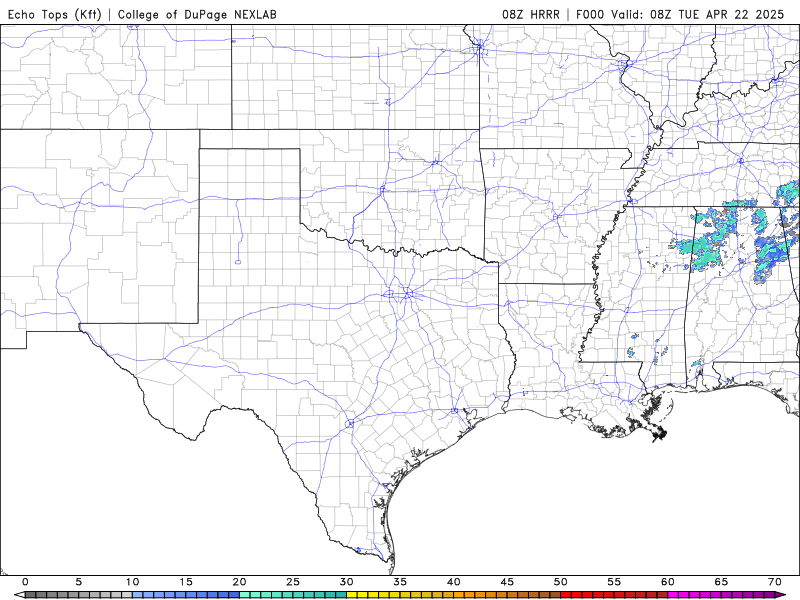Click the '25' label on the color scale

[x=293, y=582]
